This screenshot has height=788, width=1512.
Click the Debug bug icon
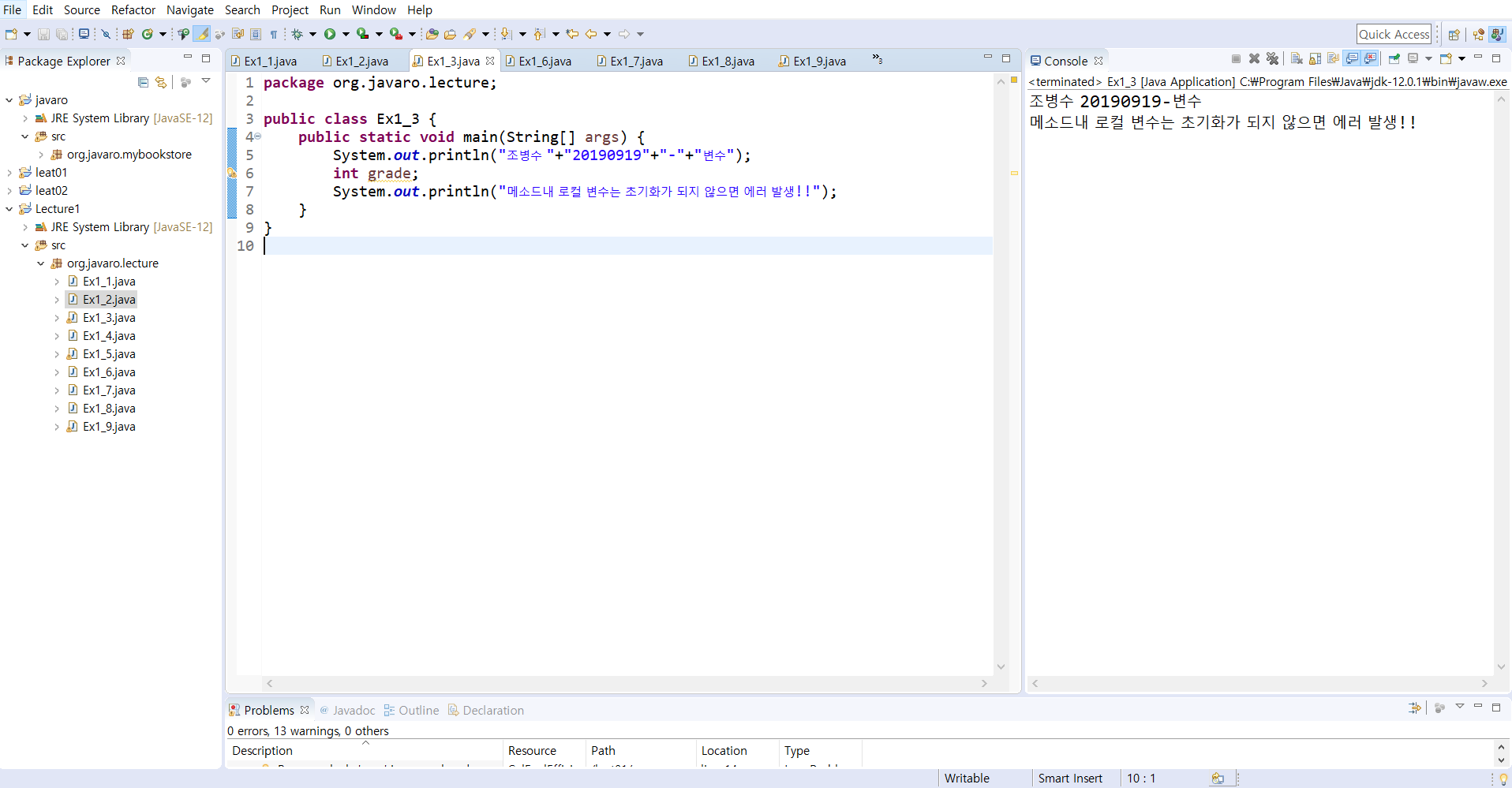[298, 34]
